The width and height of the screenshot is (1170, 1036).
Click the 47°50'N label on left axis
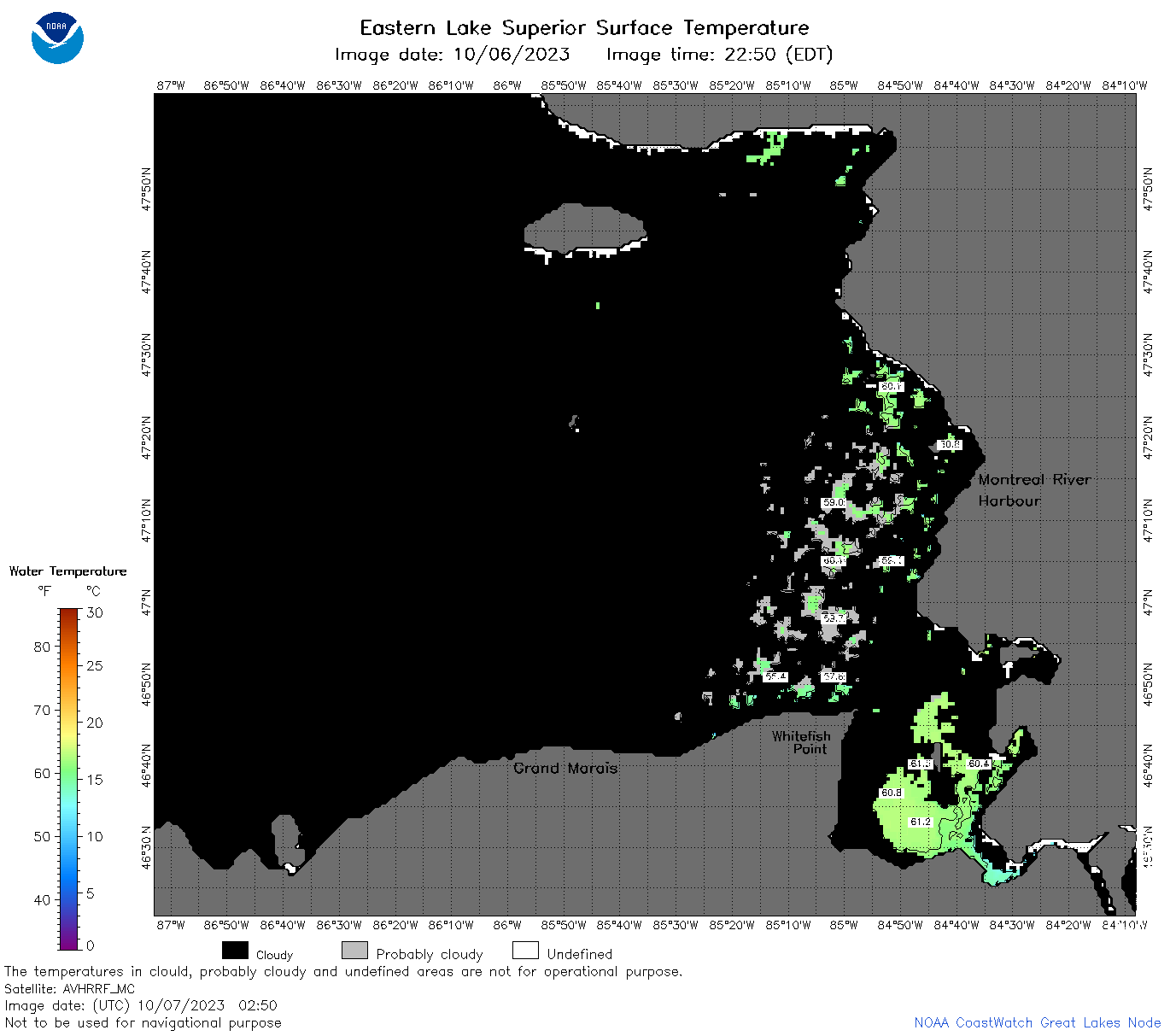click(146, 189)
